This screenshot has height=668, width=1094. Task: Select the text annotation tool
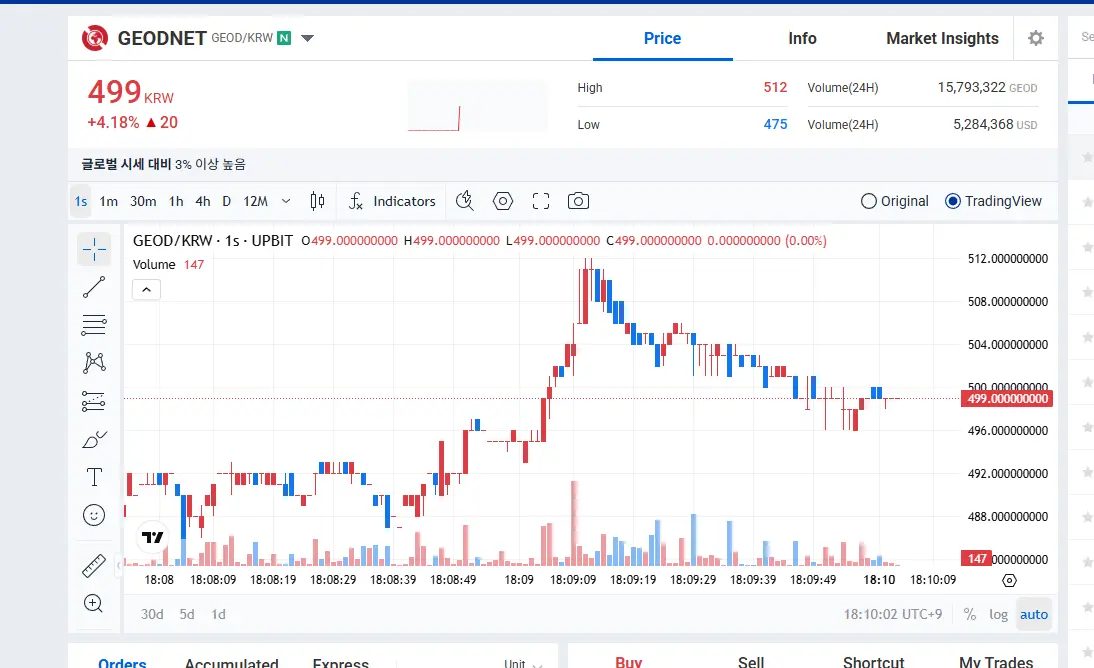click(x=94, y=477)
